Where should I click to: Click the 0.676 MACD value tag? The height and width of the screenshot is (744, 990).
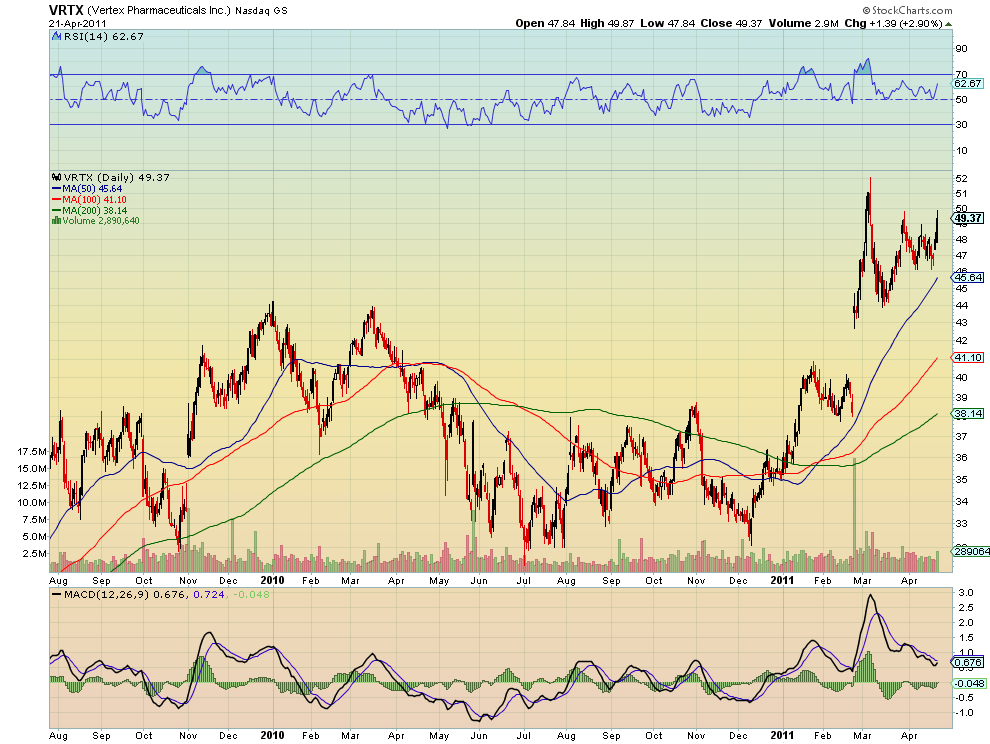click(969, 663)
